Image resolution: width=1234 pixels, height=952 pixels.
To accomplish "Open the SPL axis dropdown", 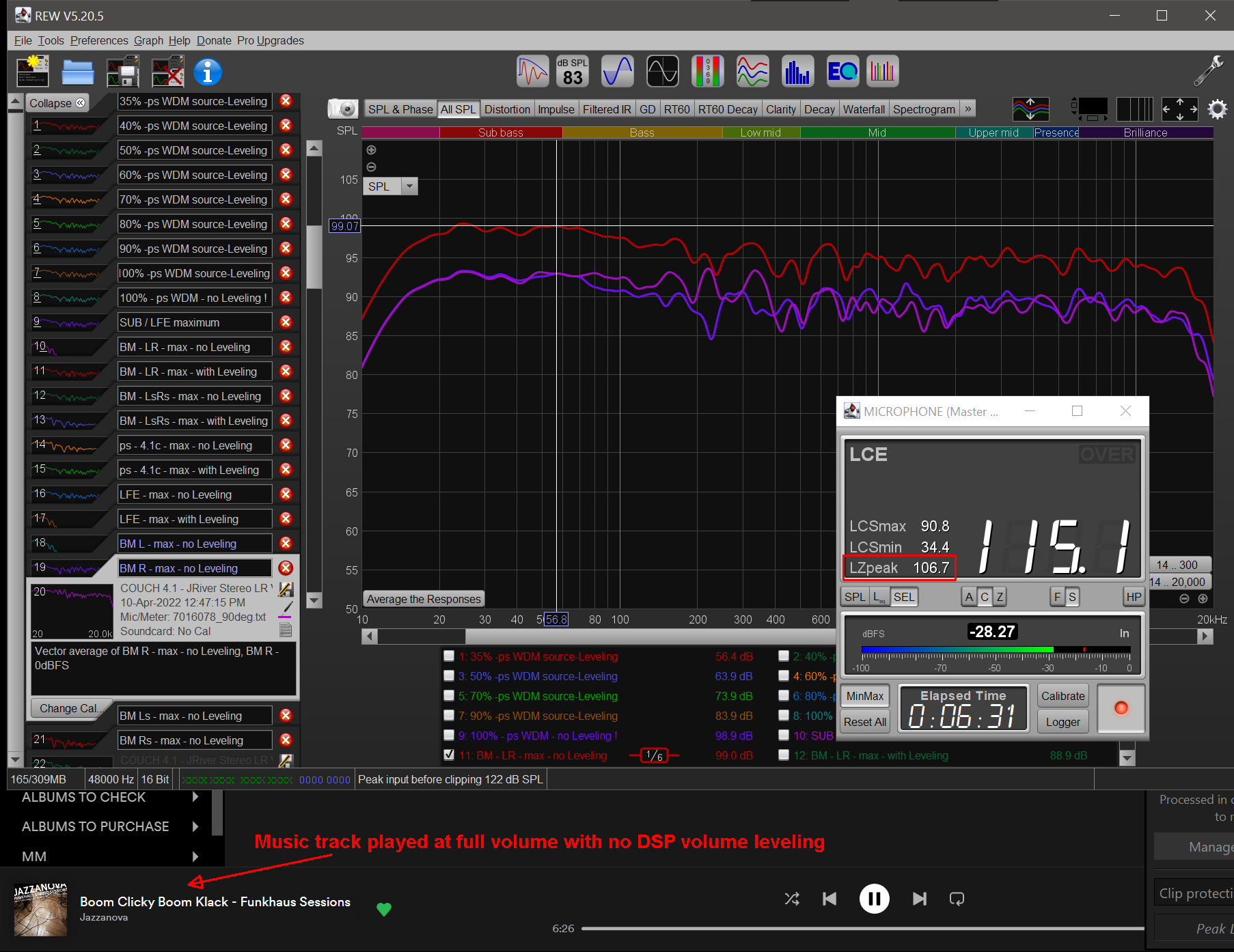I will pos(409,186).
